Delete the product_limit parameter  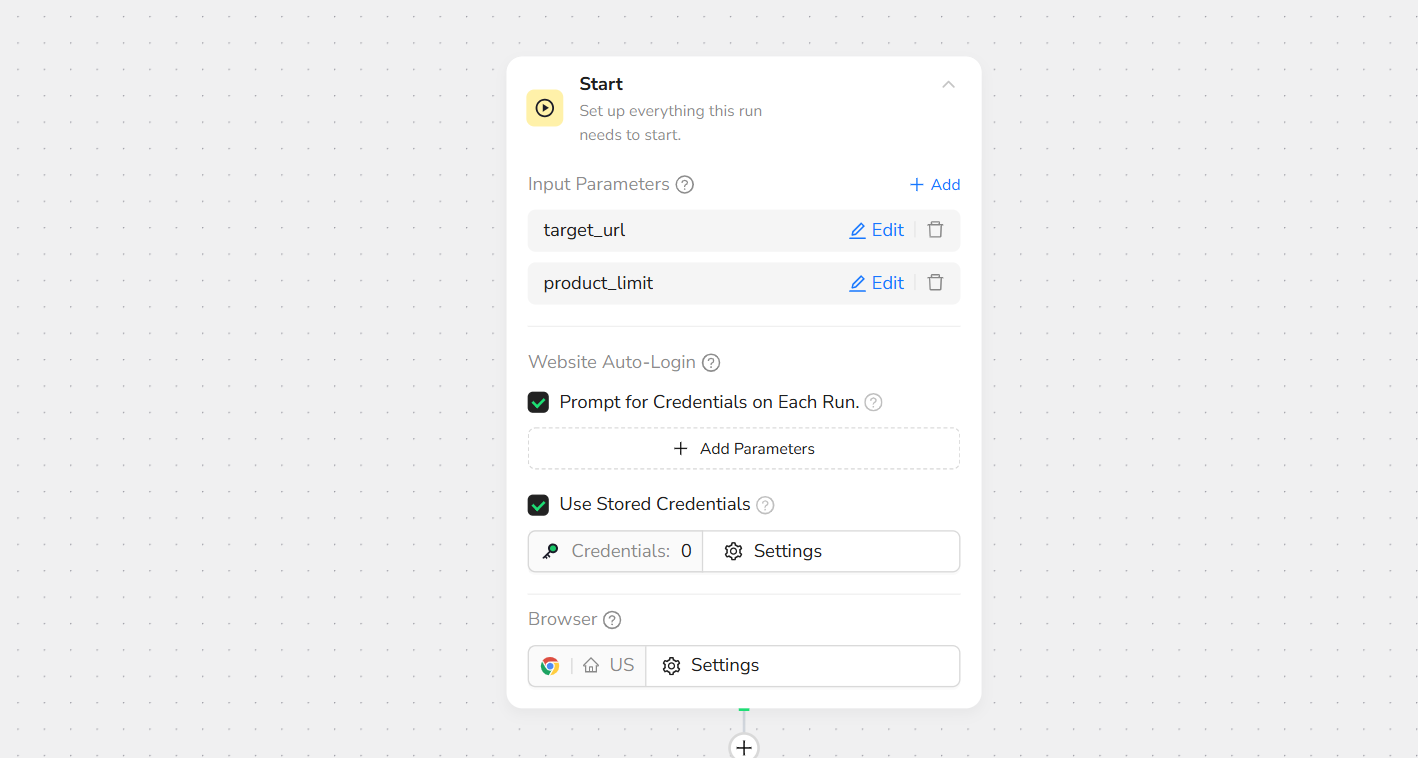935,283
